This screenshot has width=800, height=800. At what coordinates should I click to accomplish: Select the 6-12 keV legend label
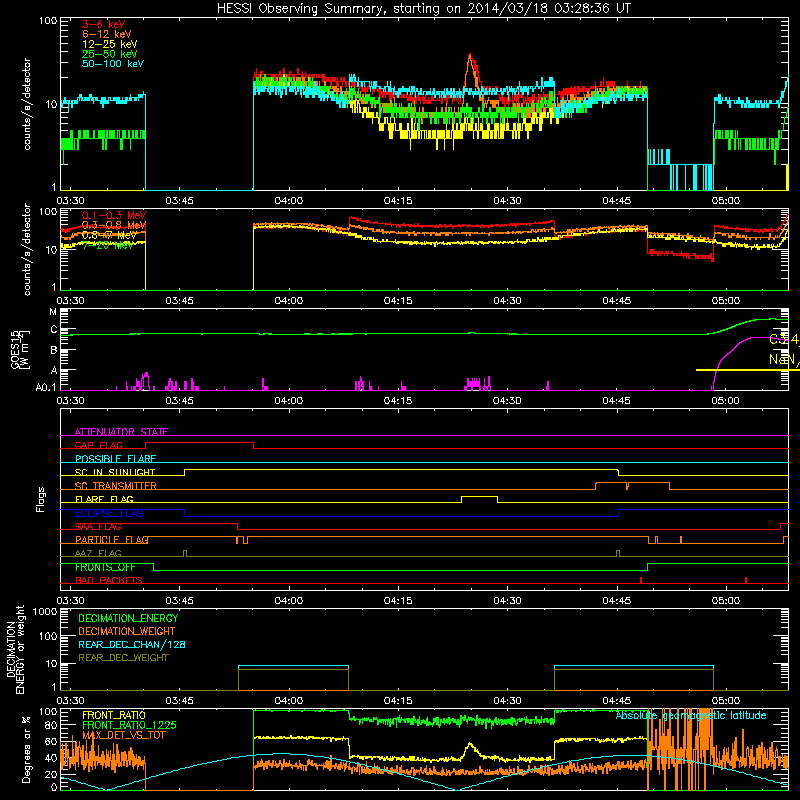click(x=106, y=34)
